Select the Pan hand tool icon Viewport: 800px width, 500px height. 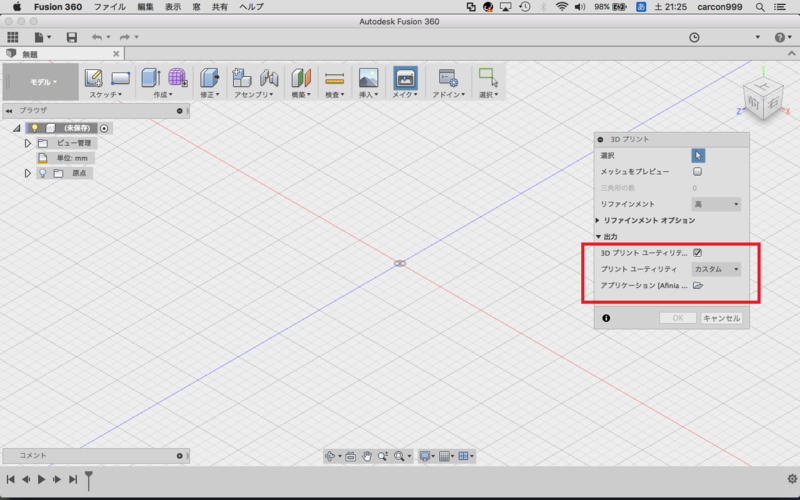click(x=366, y=456)
